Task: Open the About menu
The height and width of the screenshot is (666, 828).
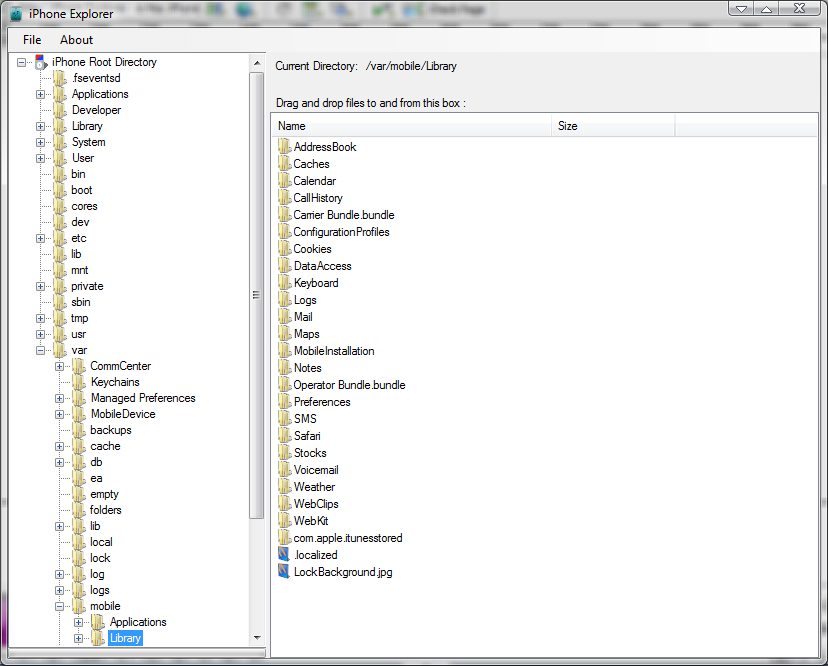Action: 76,40
